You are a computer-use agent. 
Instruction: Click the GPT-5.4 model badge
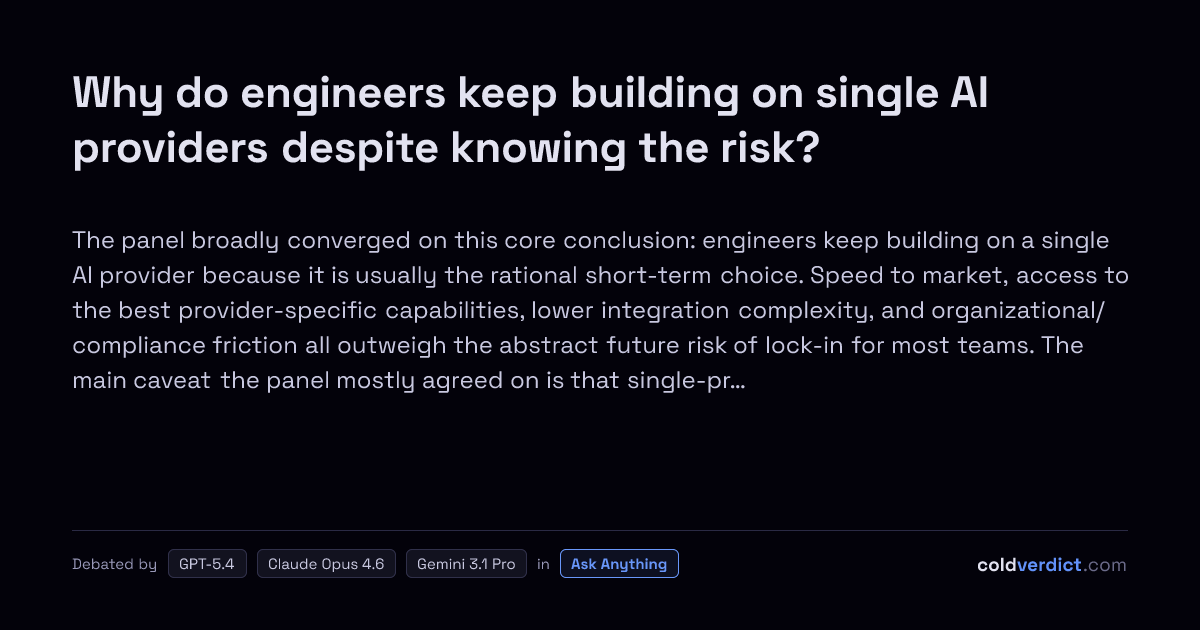pyautogui.click(x=207, y=564)
